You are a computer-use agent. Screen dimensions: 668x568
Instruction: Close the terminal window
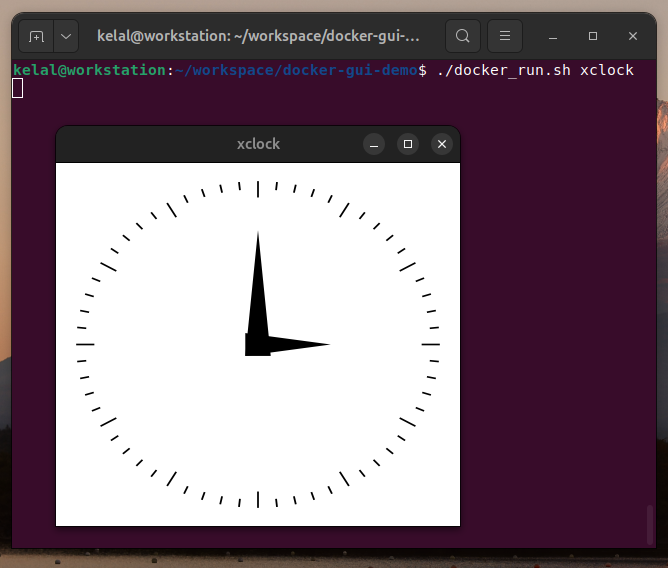(x=633, y=36)
